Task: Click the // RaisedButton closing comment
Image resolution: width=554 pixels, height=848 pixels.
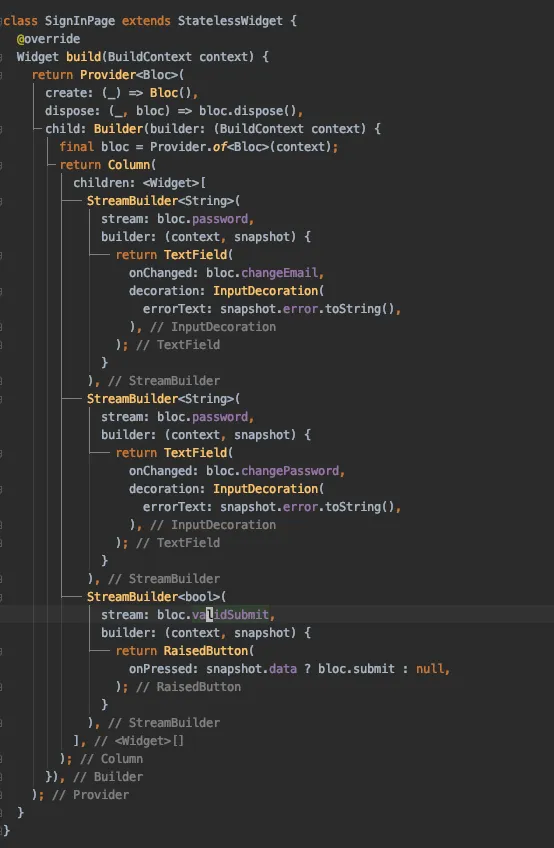Action: point(188,687)
